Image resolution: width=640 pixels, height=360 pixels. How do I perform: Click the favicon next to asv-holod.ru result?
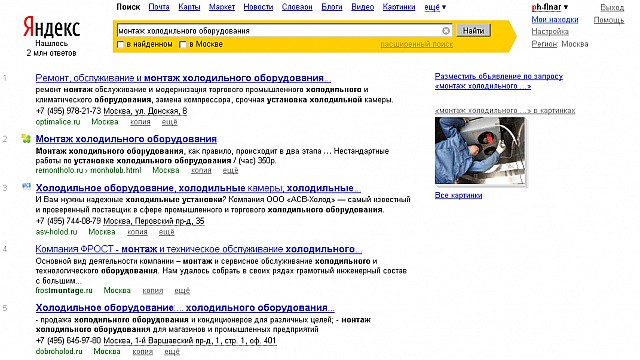pos(27,187)
